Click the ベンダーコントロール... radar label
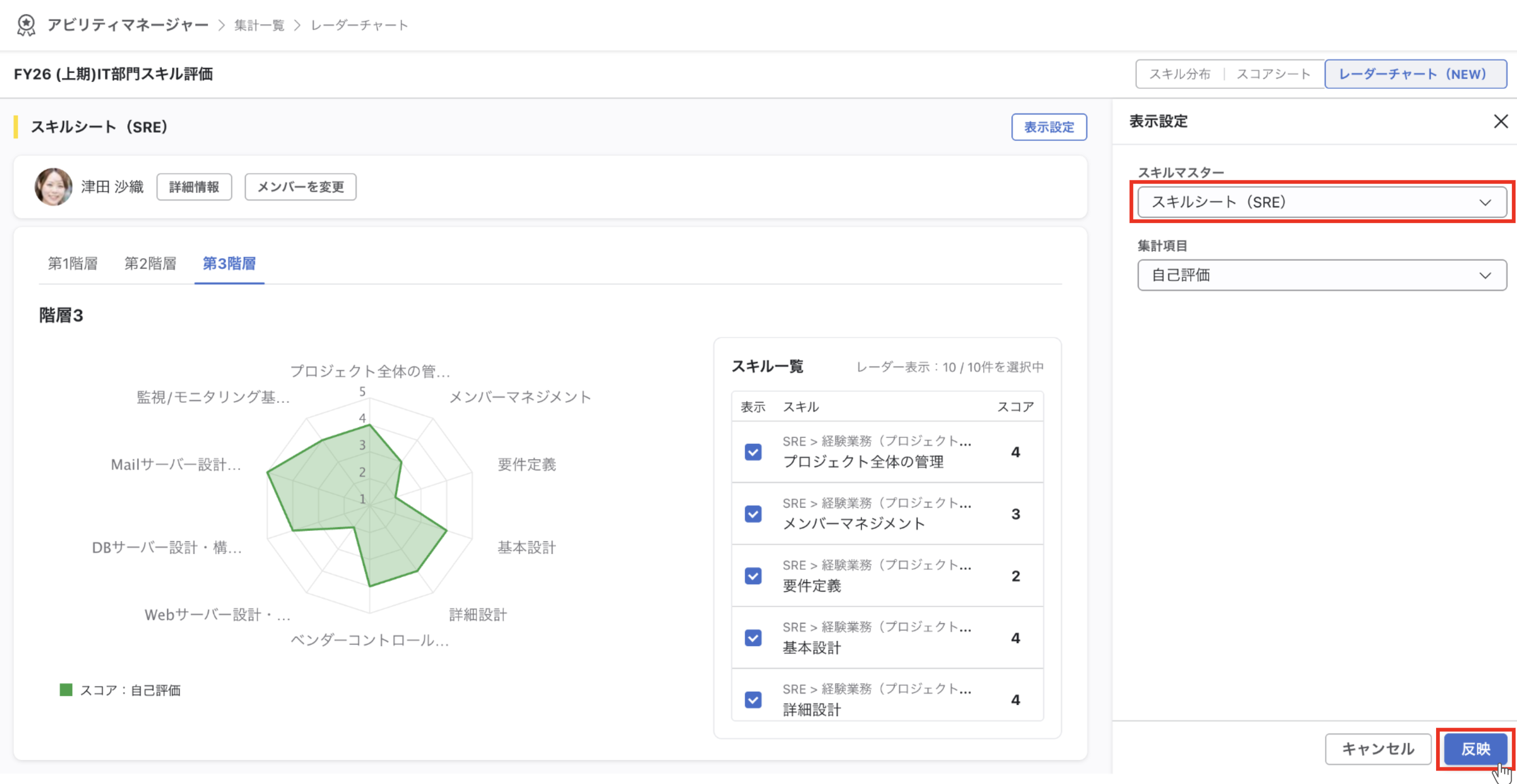Viewport: 1517px width, 784px height. [x=370, y=640]
